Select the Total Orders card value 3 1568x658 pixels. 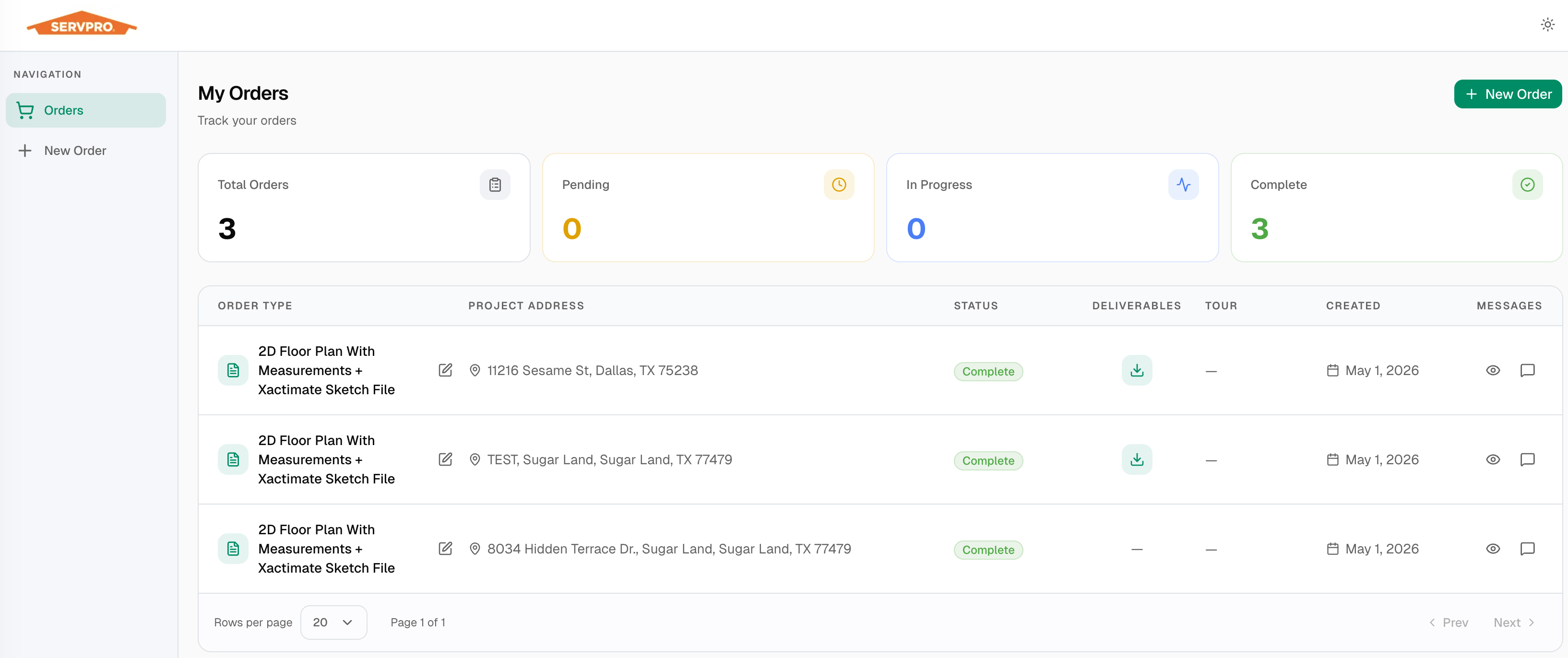(227, 229)
